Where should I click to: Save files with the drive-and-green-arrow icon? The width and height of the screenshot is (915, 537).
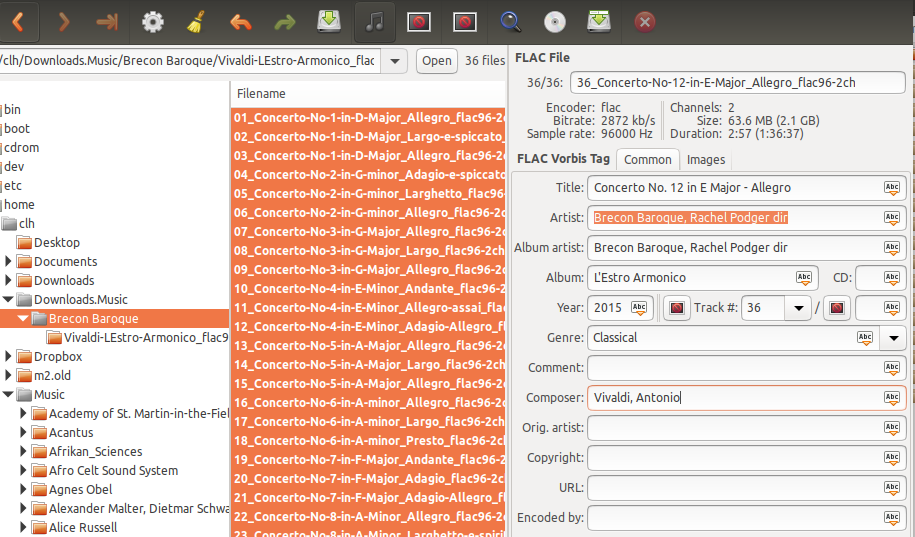329,21
